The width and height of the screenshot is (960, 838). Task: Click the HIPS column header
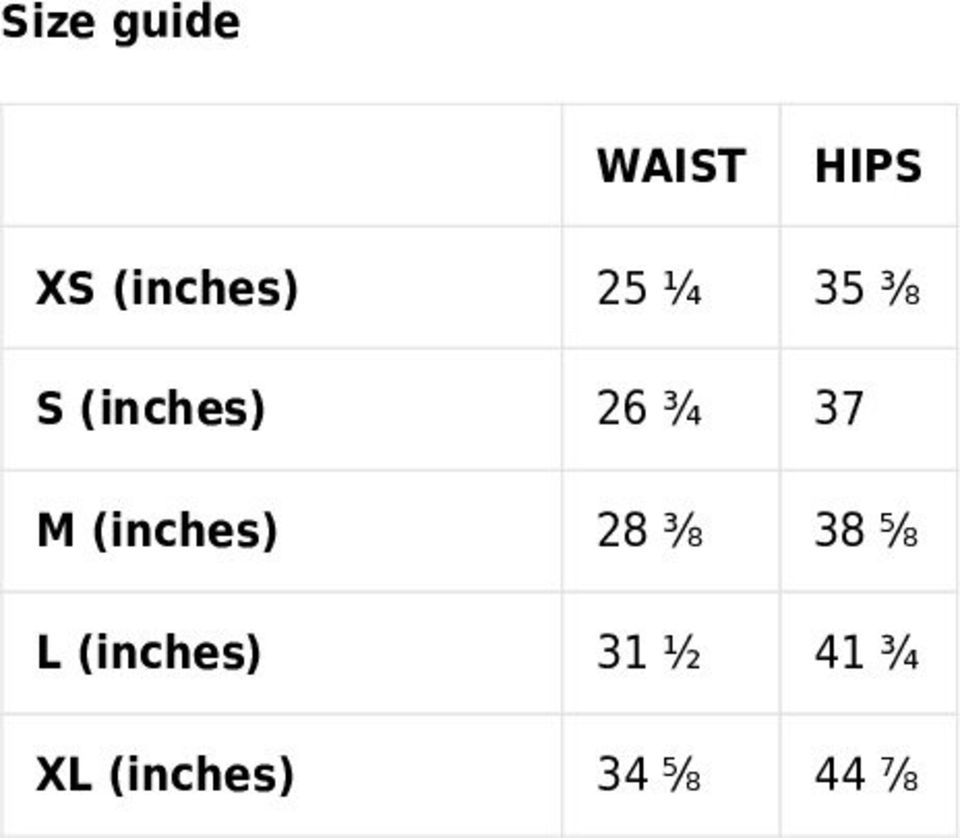[x=867, y=166]
